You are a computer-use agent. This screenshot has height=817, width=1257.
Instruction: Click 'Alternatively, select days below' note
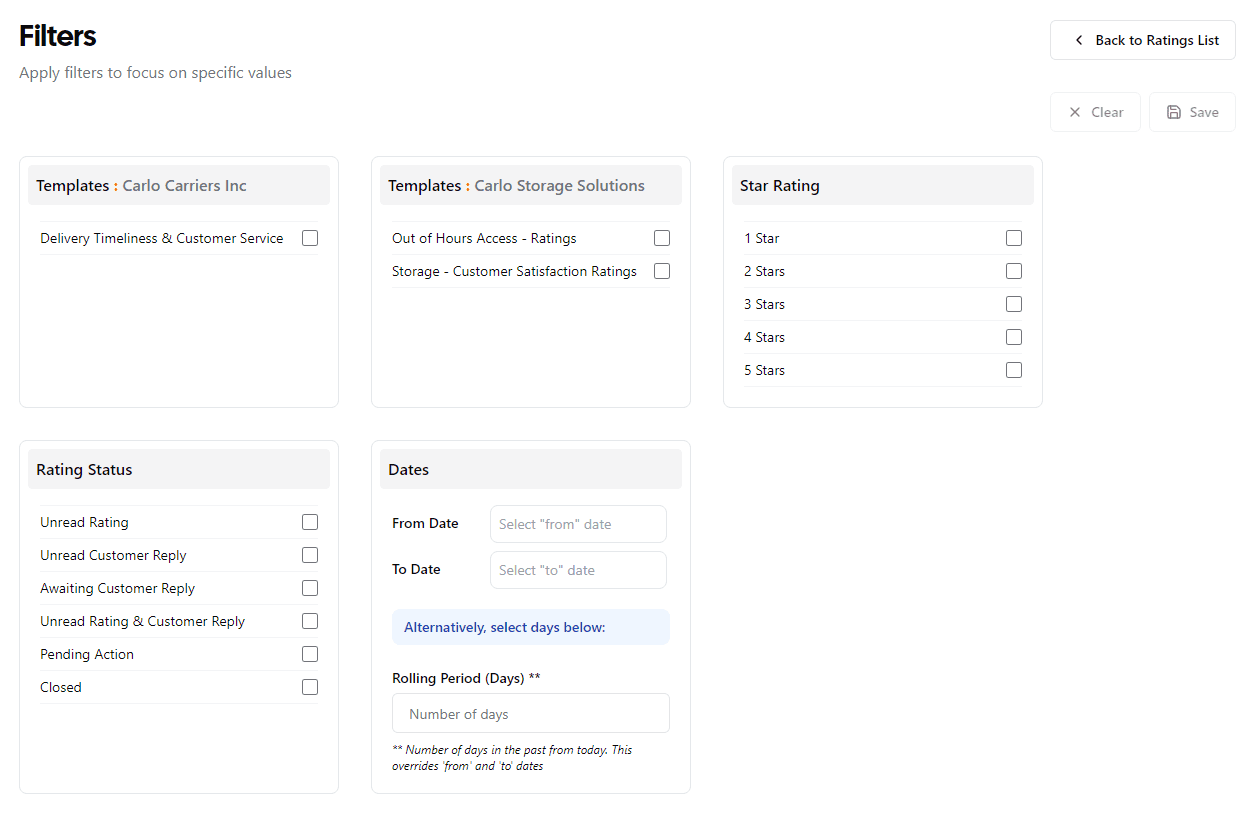(531, 627)
